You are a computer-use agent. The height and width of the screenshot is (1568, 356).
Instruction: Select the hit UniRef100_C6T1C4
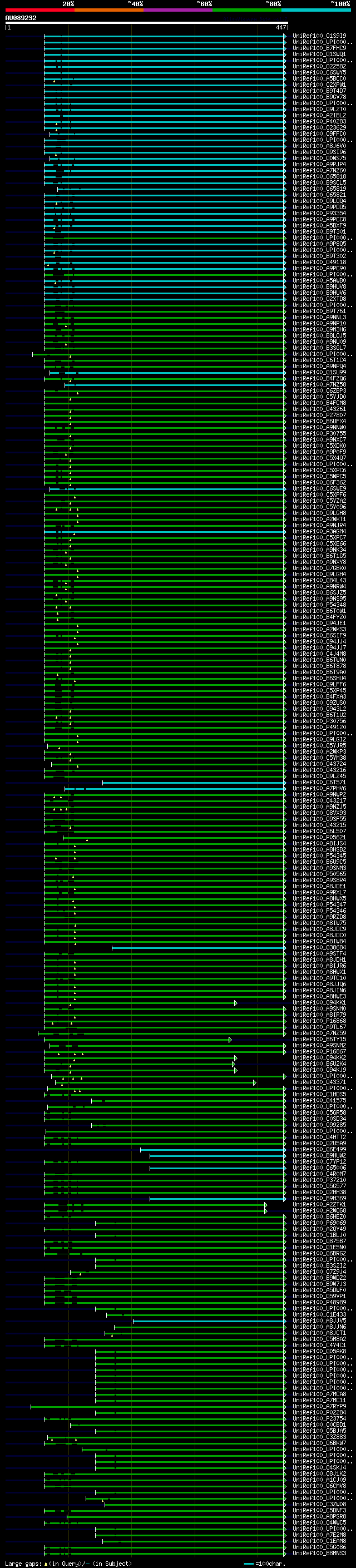pos(319,360)
